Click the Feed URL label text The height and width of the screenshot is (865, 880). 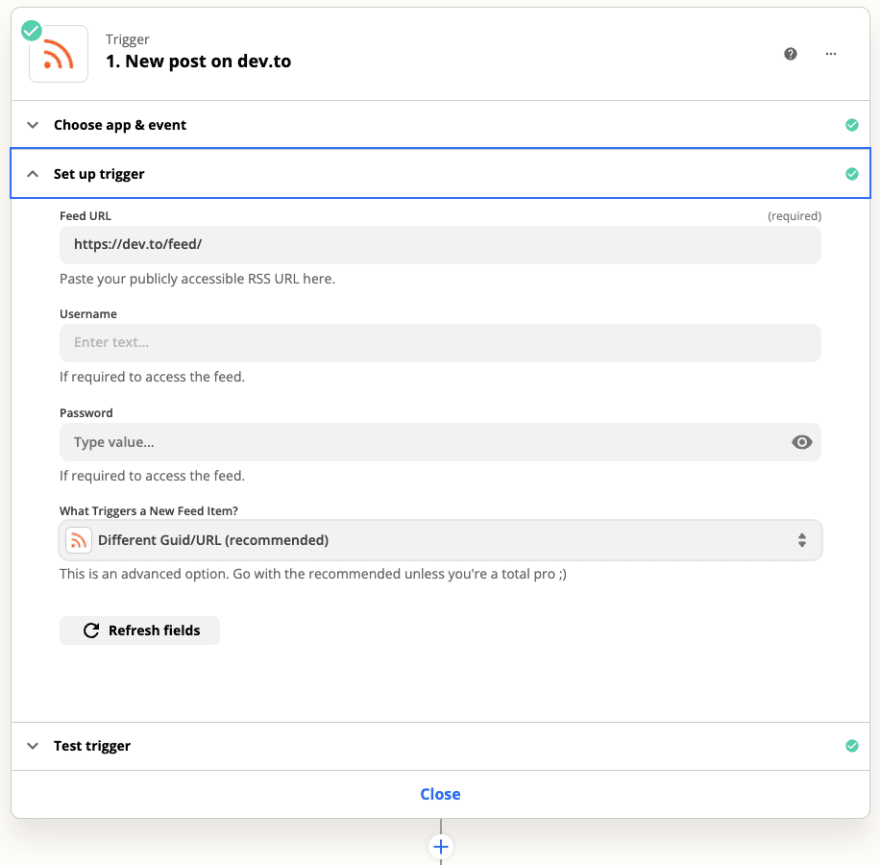tap(85, 216)
